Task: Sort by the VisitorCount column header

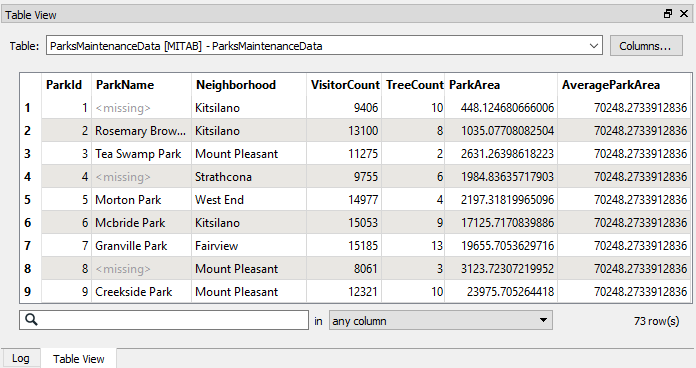Action: click(344, 85)
